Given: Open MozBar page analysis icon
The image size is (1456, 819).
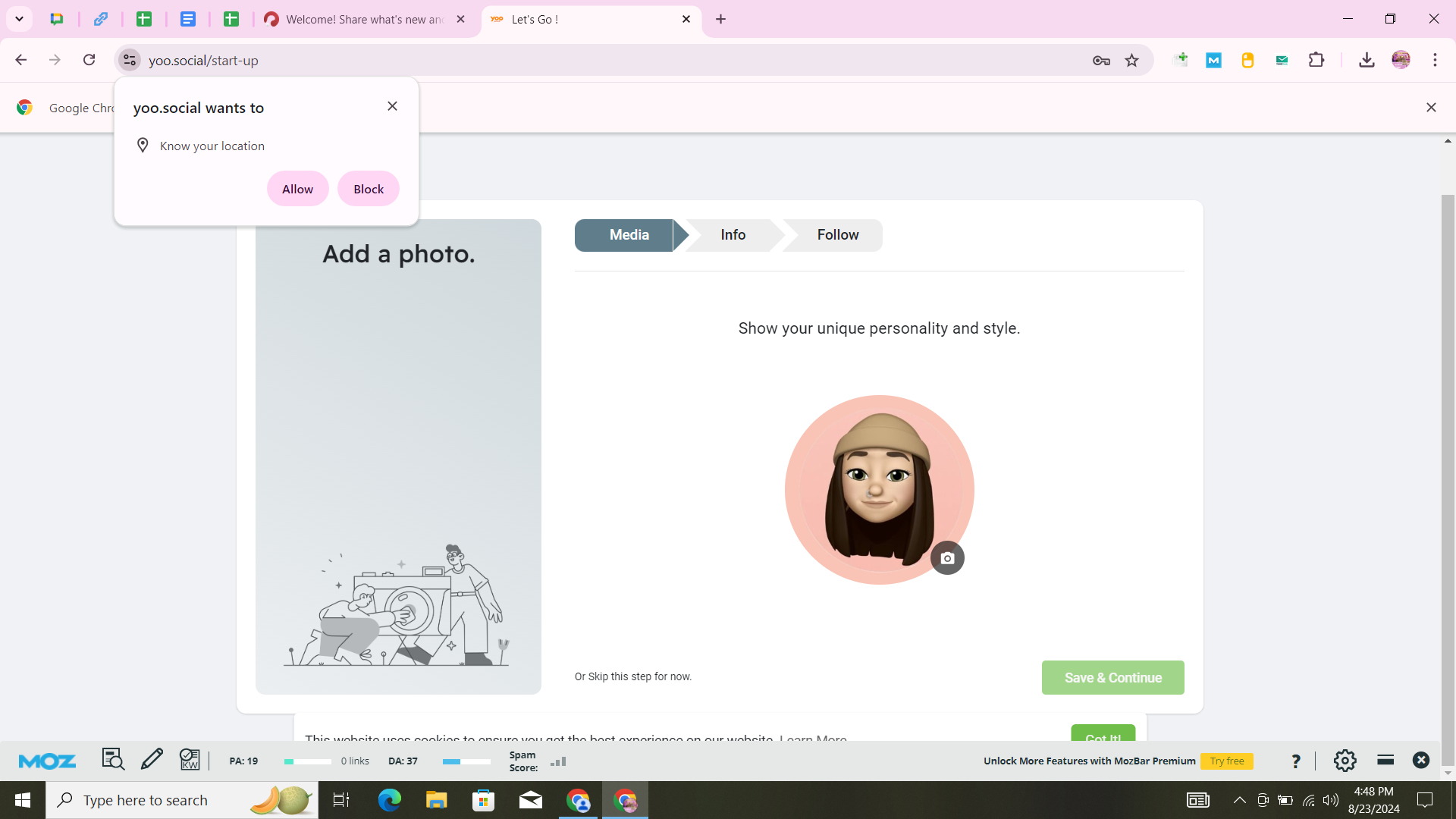Looking at the screenshot, I should [x=113, y=760].
